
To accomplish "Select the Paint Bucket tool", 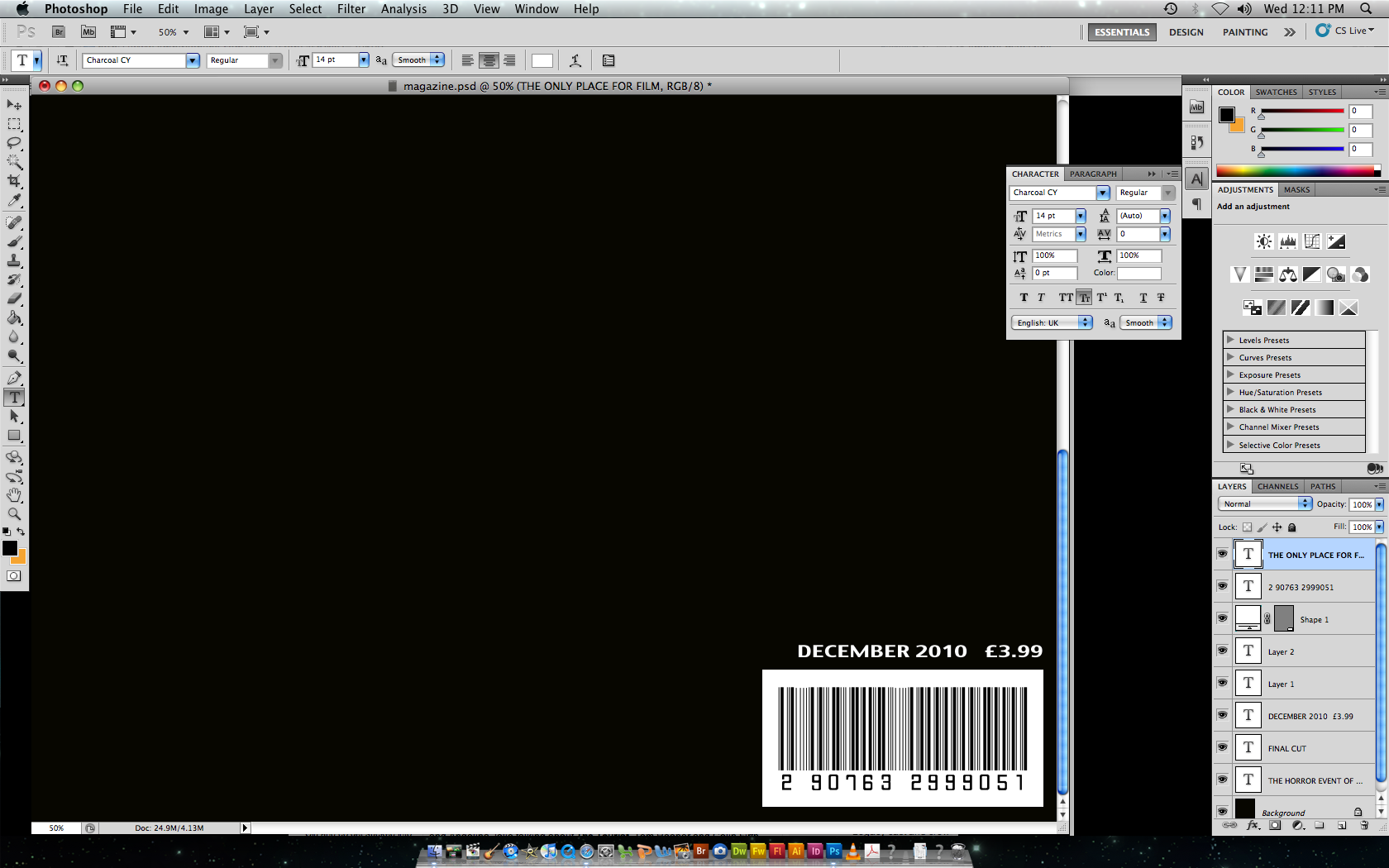I will click(x=14, y=317).
